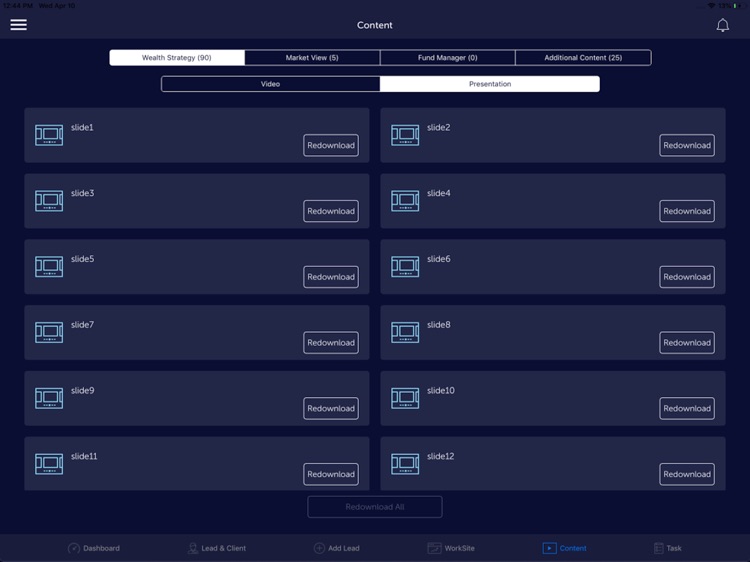The width and height of the screenshot is (750, 562).
Task: Check battery indicator in status bar
Action: pos(737,5)
